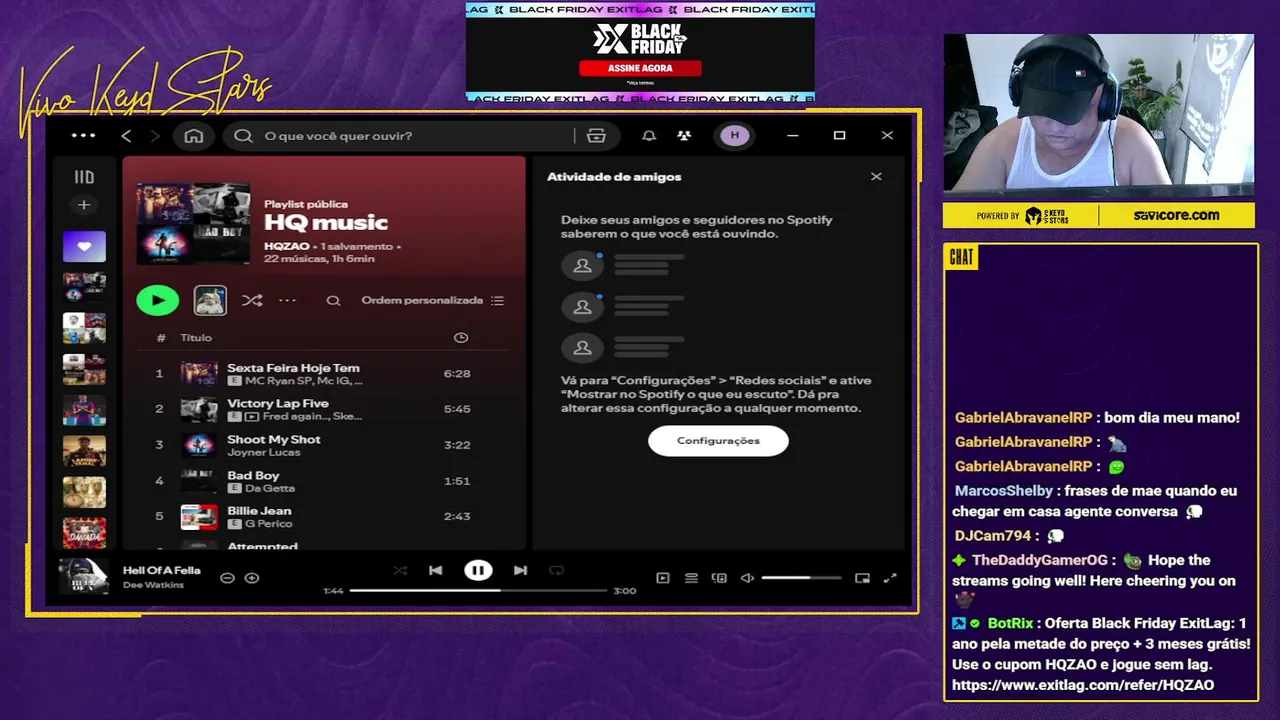Sort by the duration clock icon column

461,338
